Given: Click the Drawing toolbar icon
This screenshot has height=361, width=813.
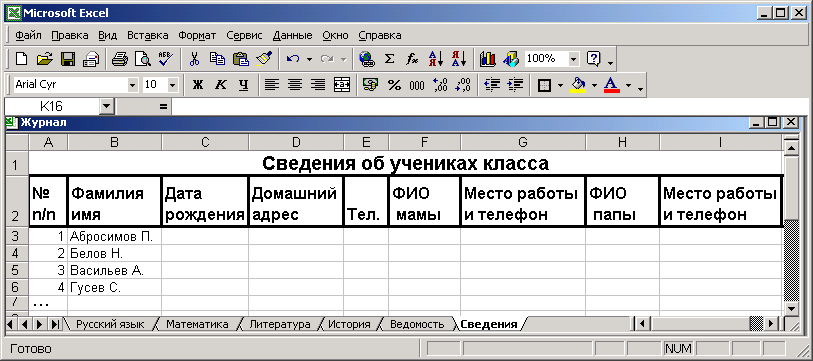Looking at the screenshot, I should [x=511, y=59].
